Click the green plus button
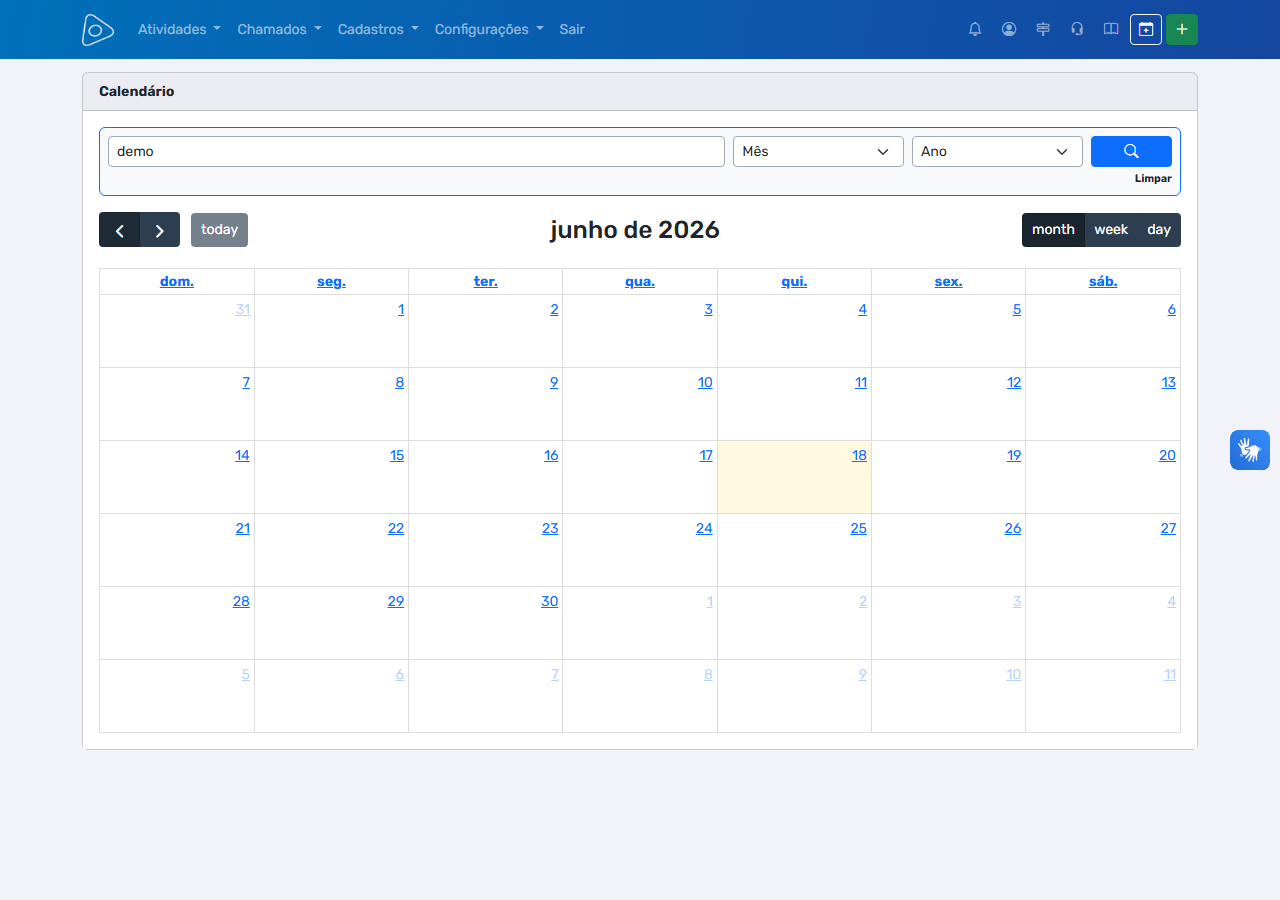Screen dimensions: 1280x900 [x=1182, y=29]
